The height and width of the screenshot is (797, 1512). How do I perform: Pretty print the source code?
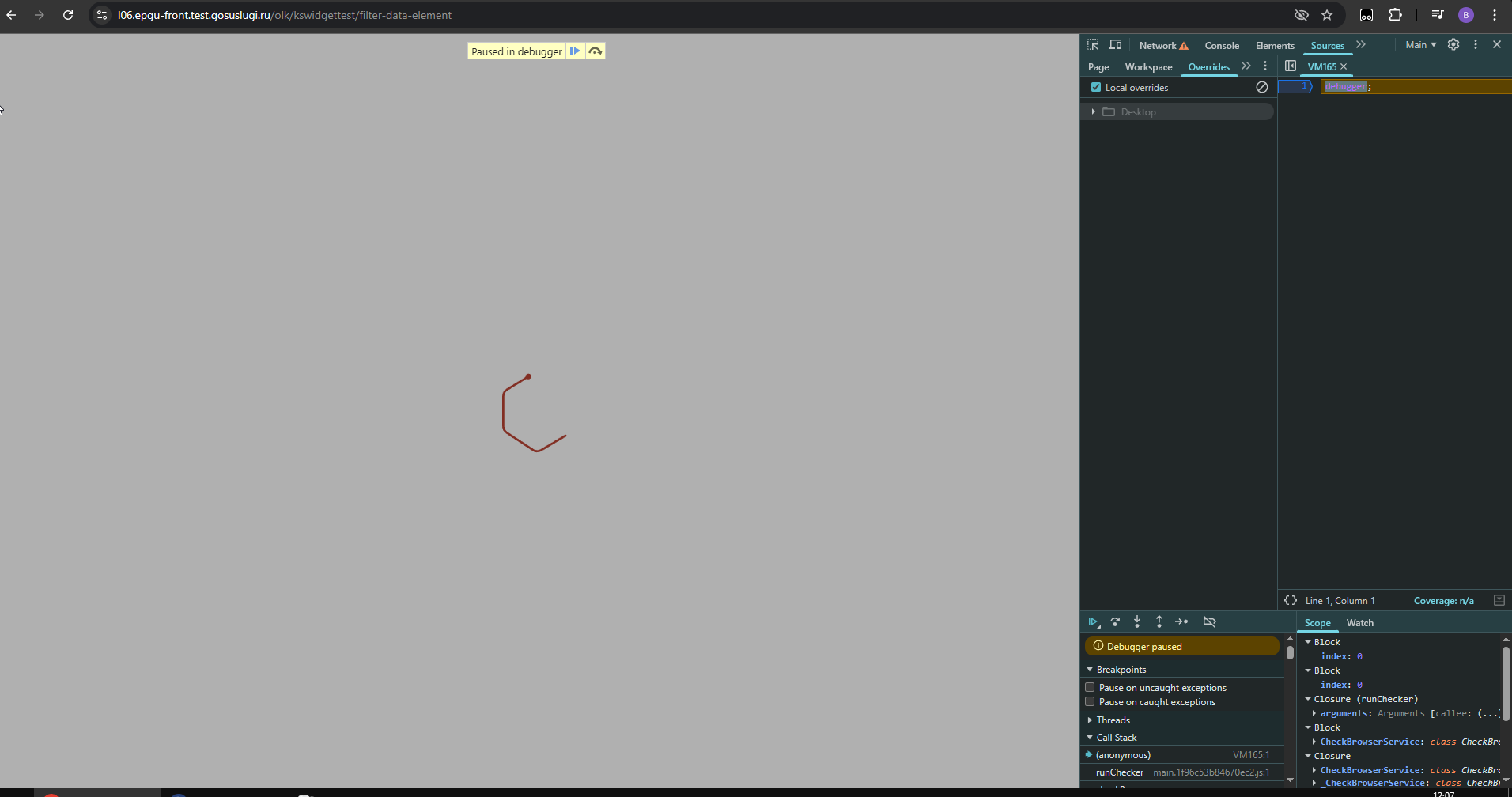[1291, 601]
